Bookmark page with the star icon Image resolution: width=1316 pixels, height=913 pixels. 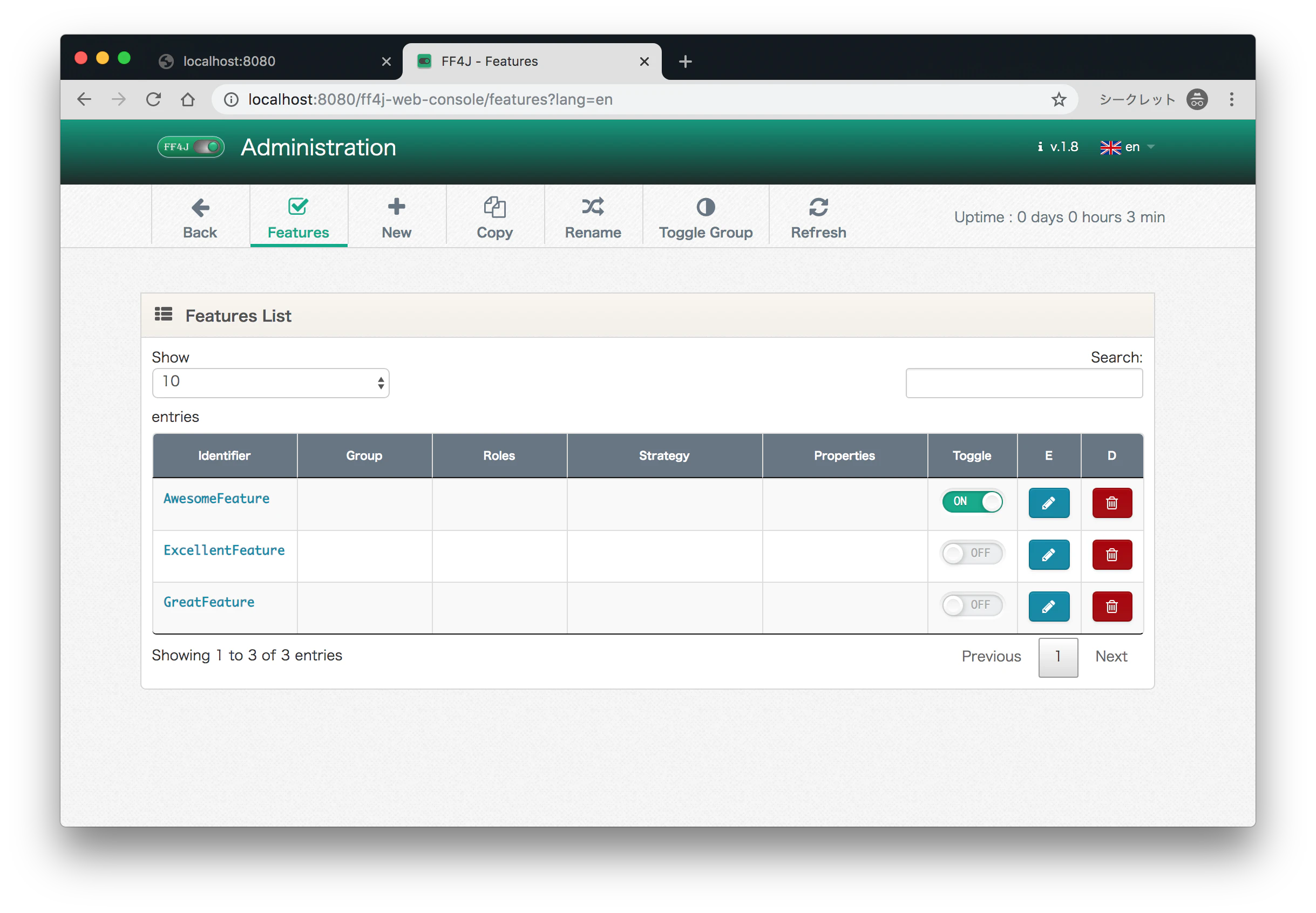1058,99
